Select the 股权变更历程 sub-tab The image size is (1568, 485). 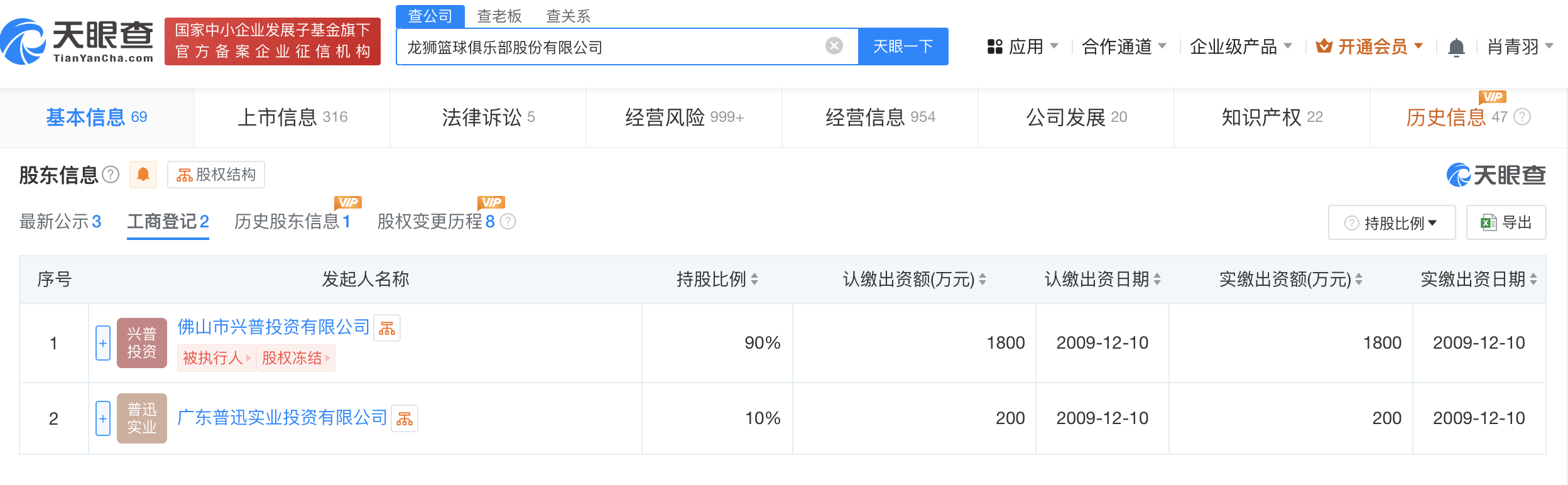pyautogui.click(x=436, y=221)
